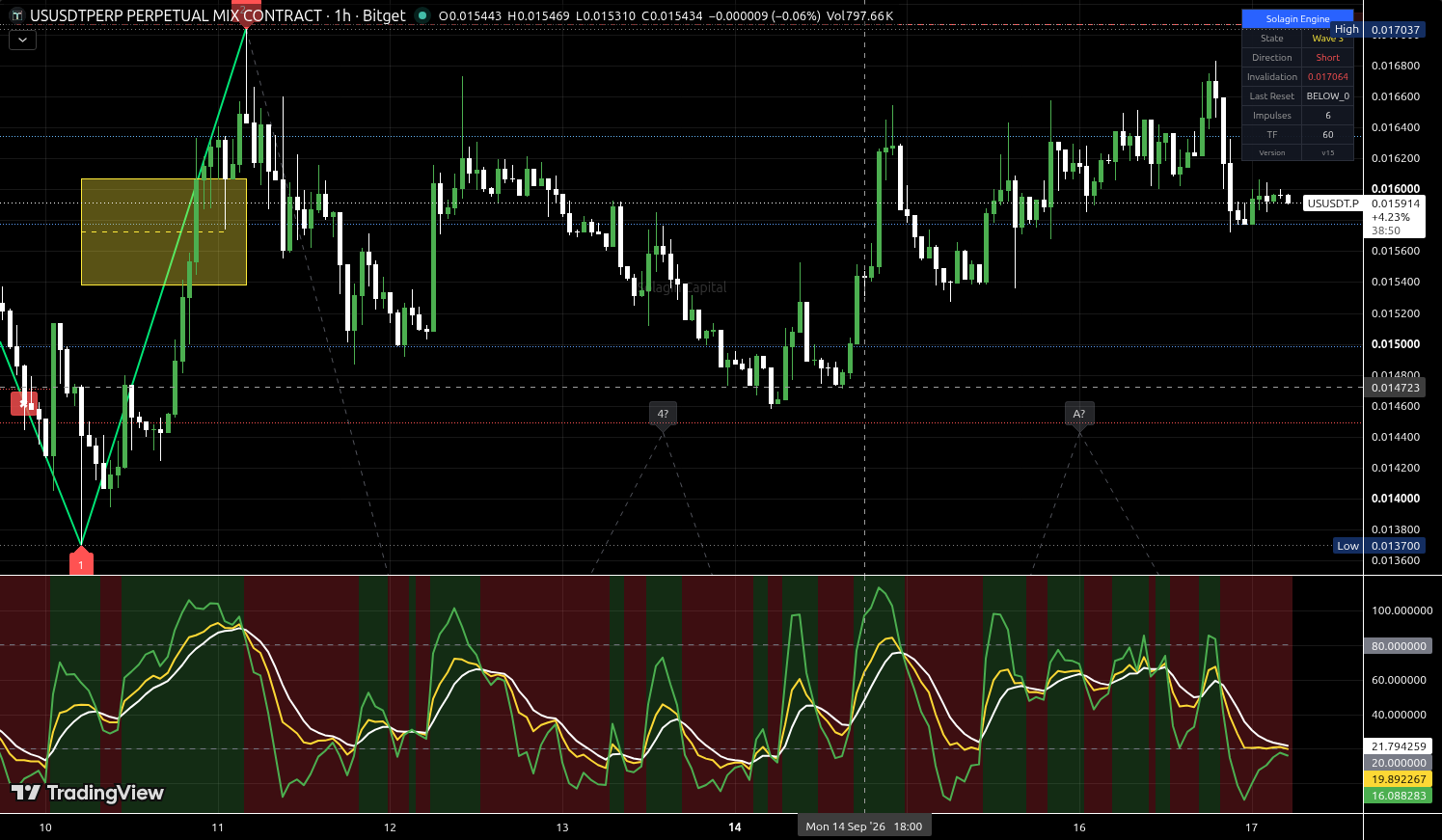This screenshot has width=1442, height=840.
Task: Click the "Invalidation" row label
Action: [x=1272, y=77]
